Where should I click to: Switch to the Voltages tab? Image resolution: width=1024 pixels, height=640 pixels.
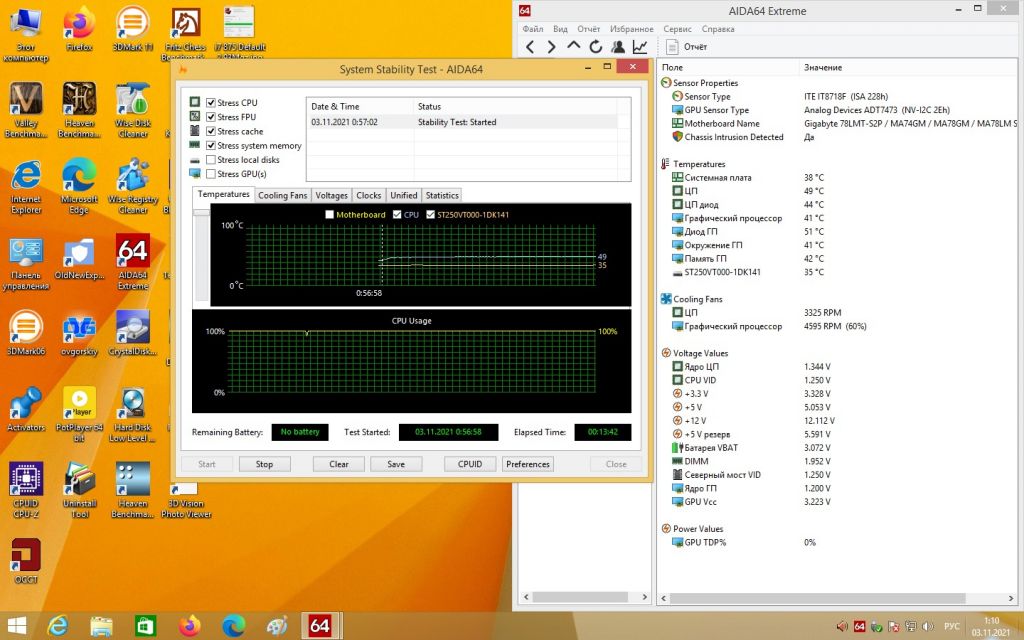tap(332, 195)
